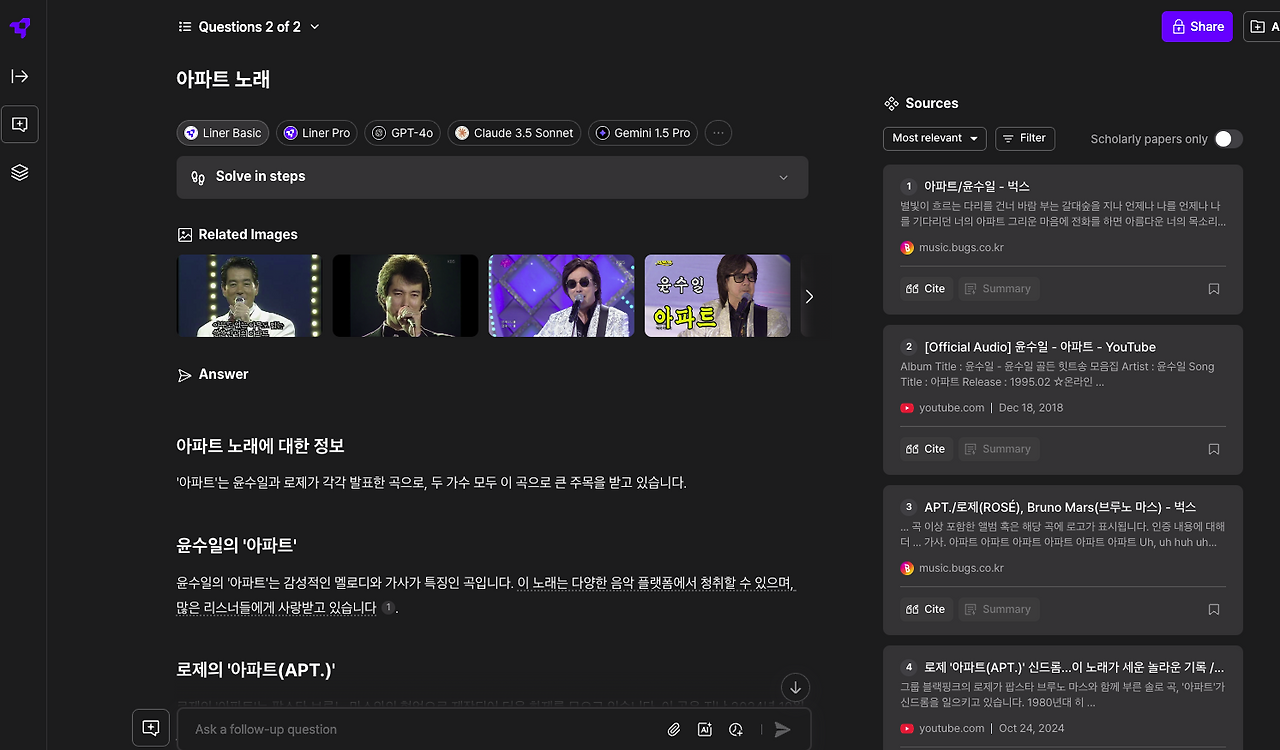Select the Liner Pro model
This screenshot has height=750, width=1280.
tap(316, 132)
